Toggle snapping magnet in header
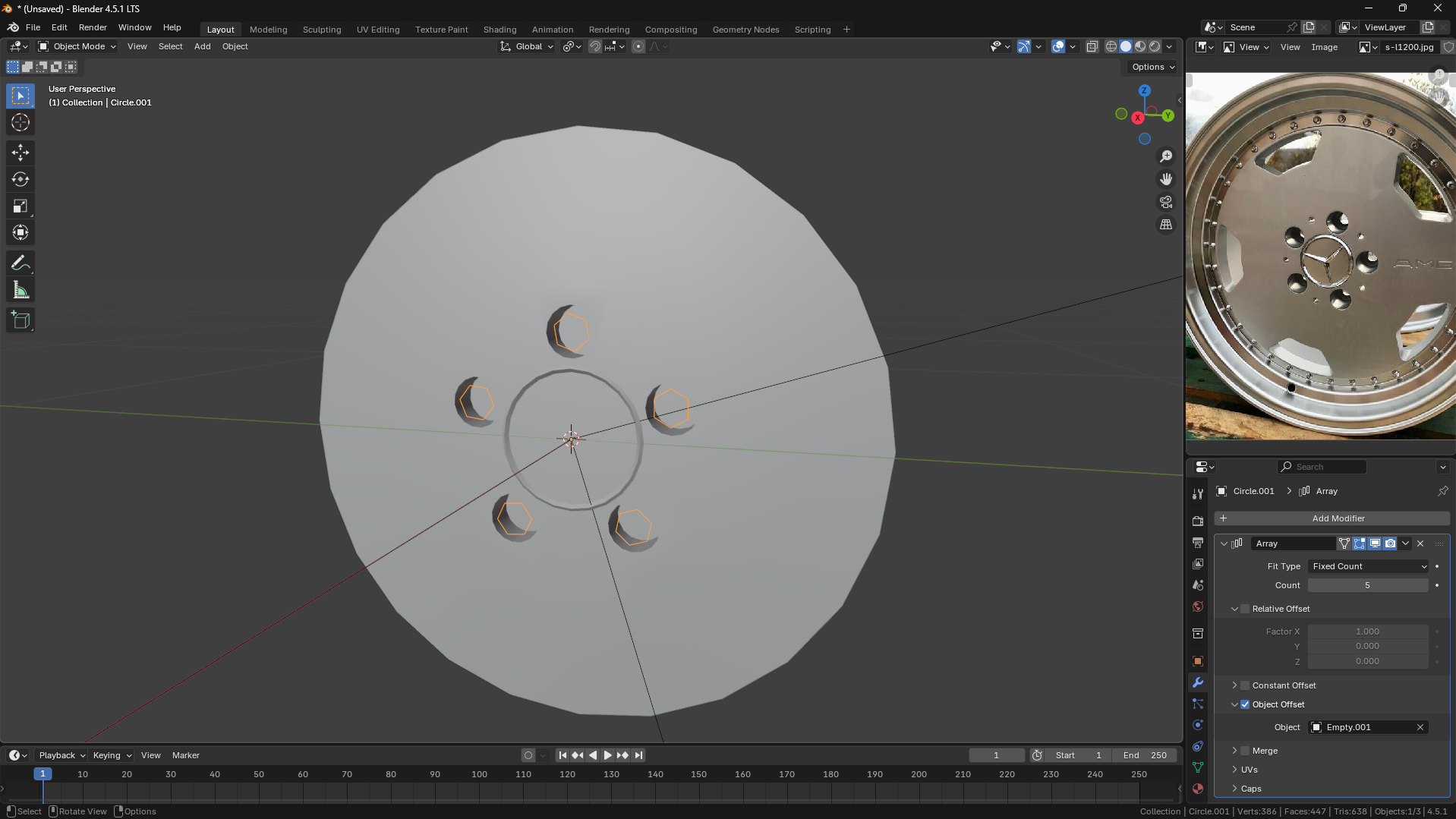 coord(595,46)
